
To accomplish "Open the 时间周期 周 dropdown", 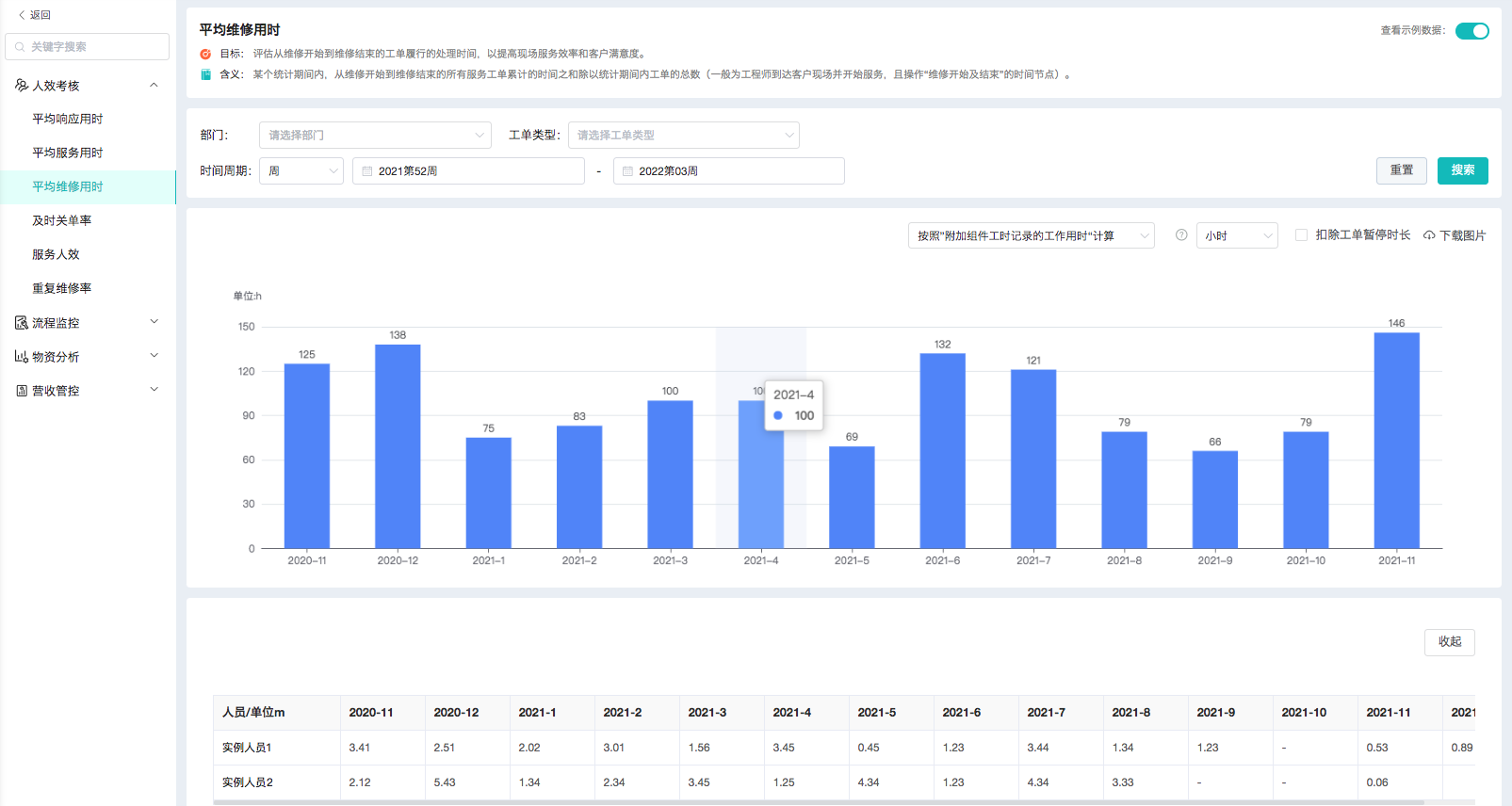I will pos(301,171).
